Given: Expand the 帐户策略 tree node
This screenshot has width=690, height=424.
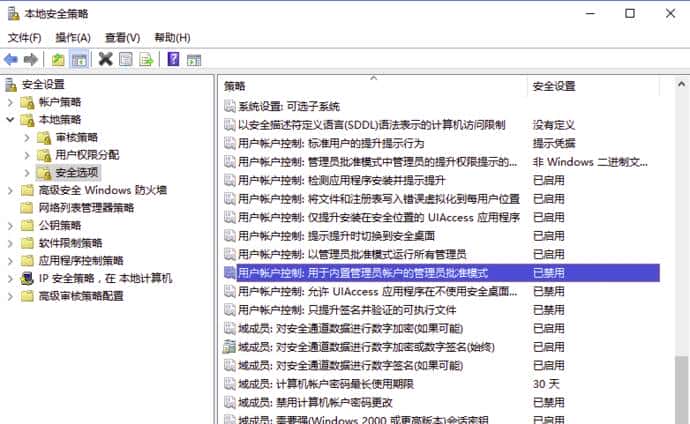Looking at the screenshot, I should 11,102.
